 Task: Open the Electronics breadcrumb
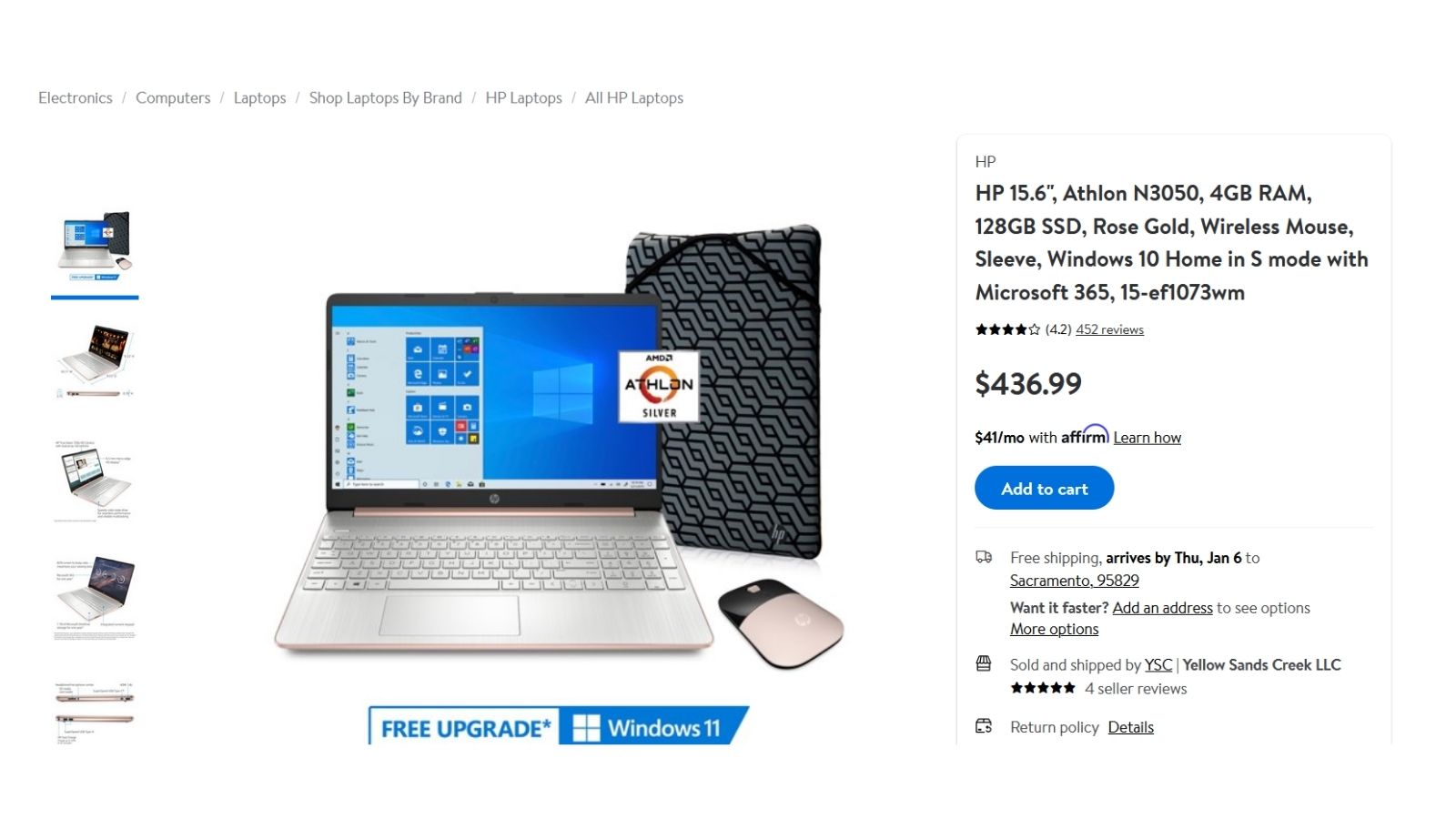pyautogui.click(x=76, y=97)
